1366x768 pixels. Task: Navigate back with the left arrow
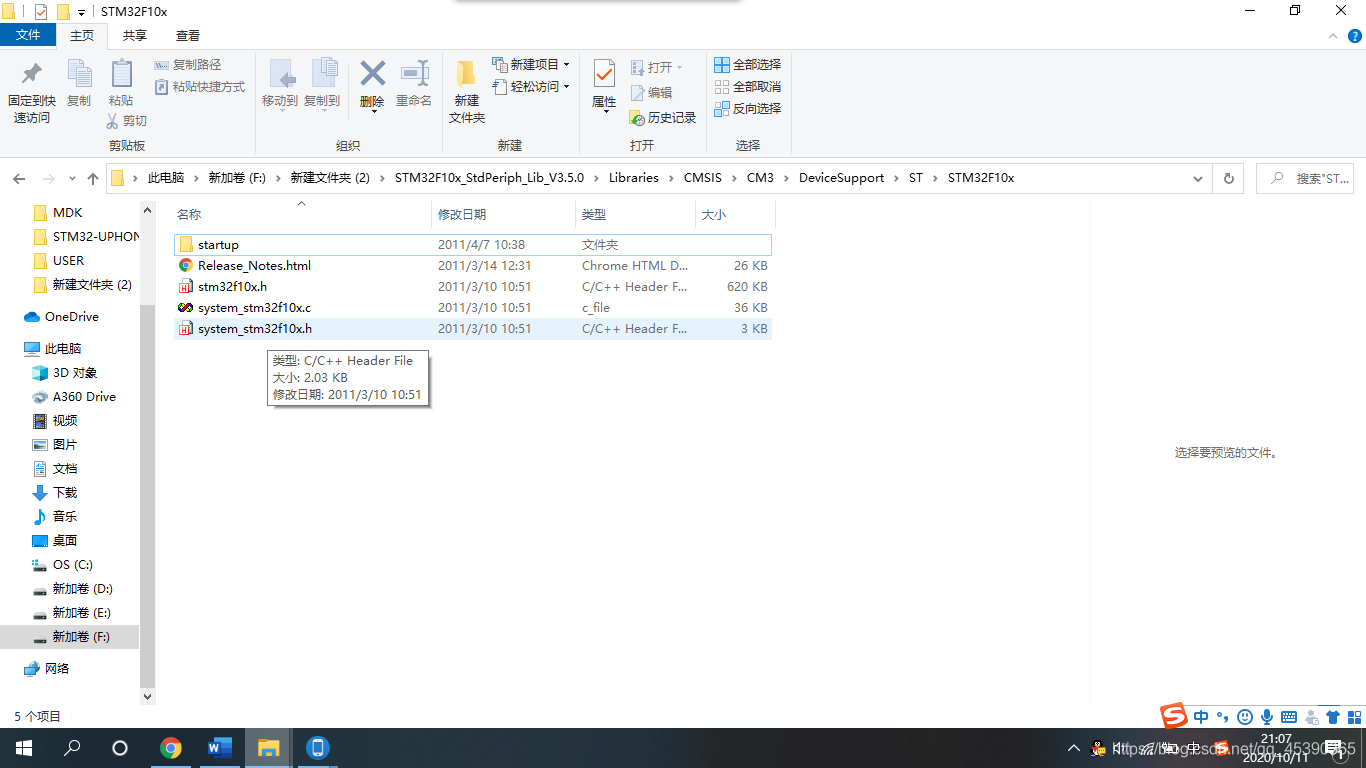point(19,179)
